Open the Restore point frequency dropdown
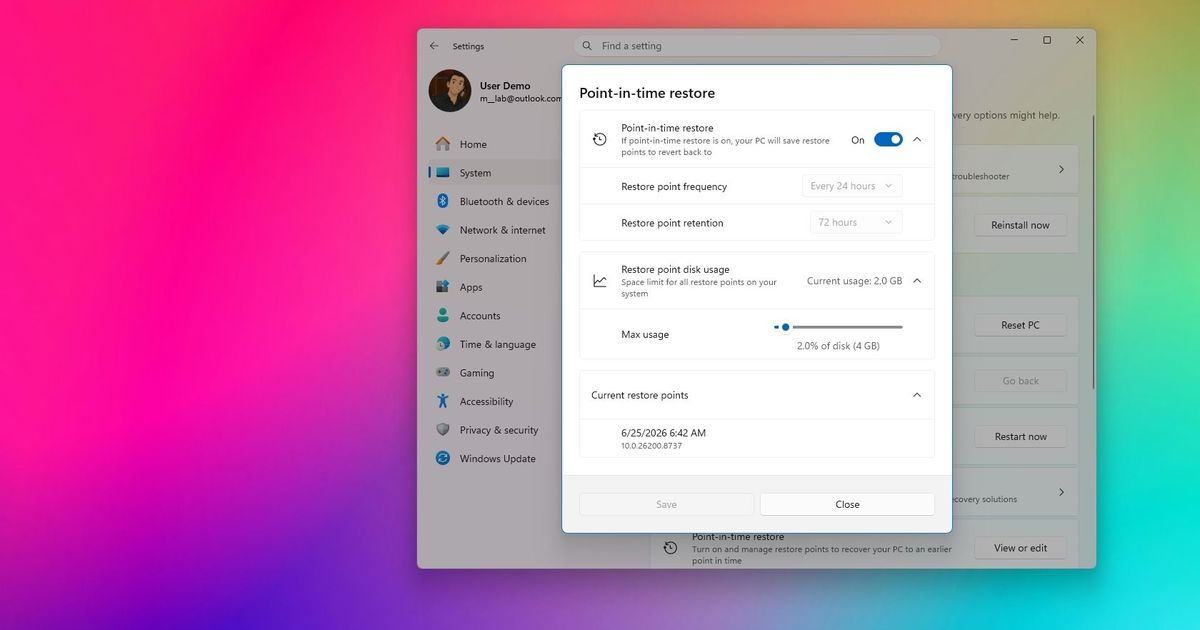The width and height of the screenshot is (1200, 630). click(852, 186)
